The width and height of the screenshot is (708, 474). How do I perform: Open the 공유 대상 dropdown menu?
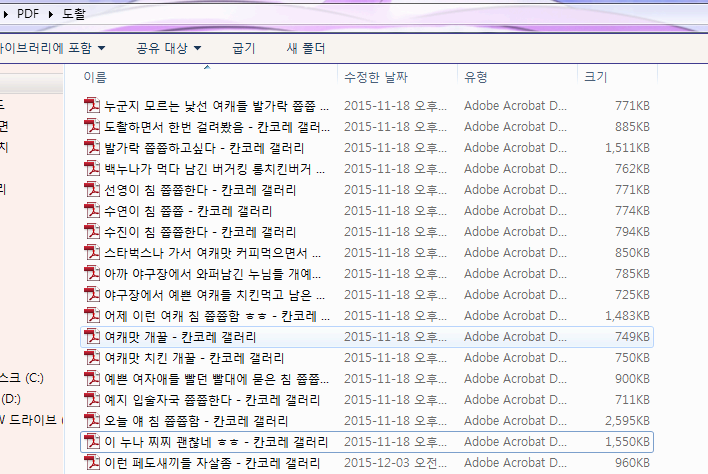coord(168,47)
